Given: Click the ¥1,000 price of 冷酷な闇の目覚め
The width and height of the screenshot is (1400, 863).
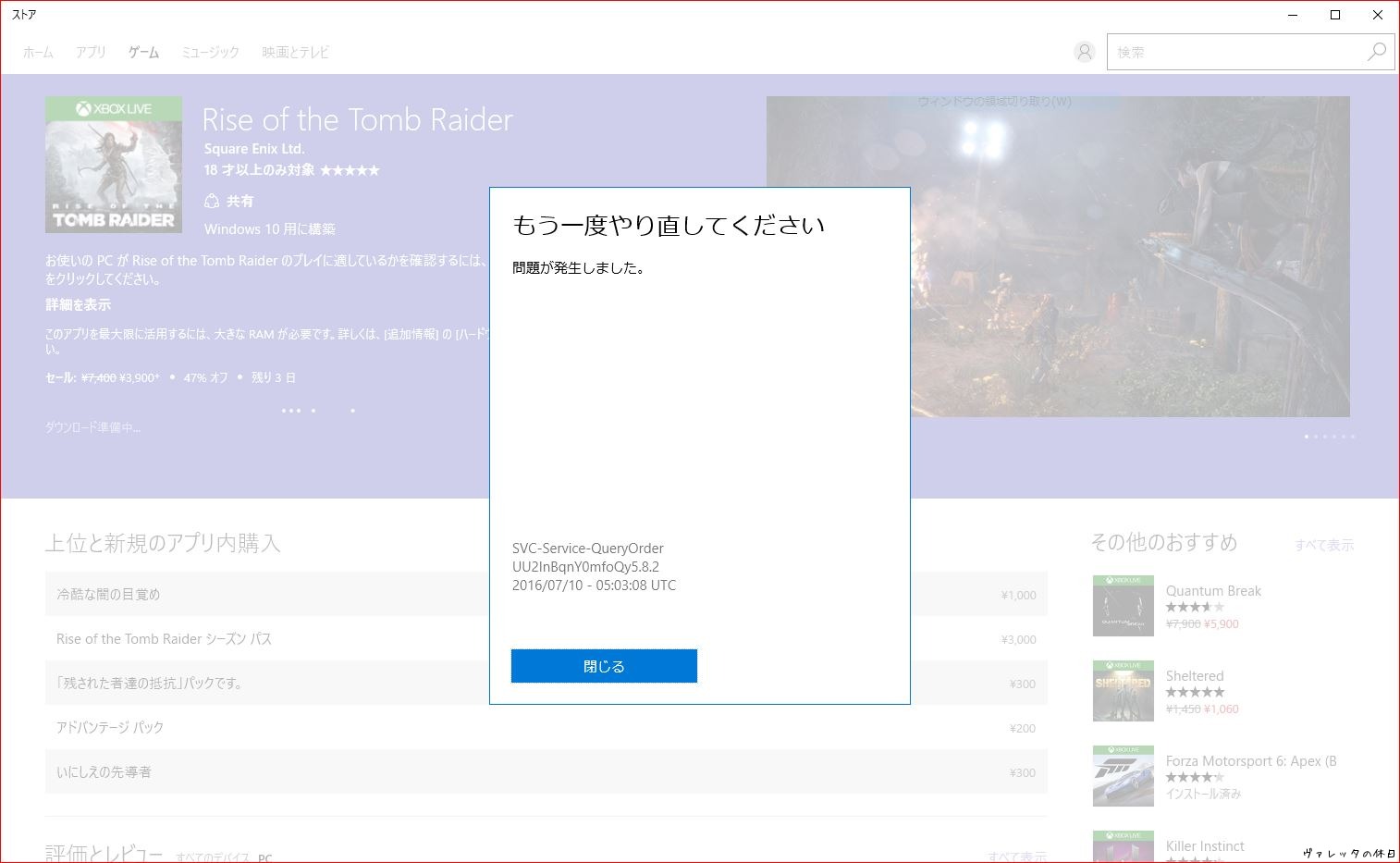Looking at the screenshot, I should (x=1018, y=595).
